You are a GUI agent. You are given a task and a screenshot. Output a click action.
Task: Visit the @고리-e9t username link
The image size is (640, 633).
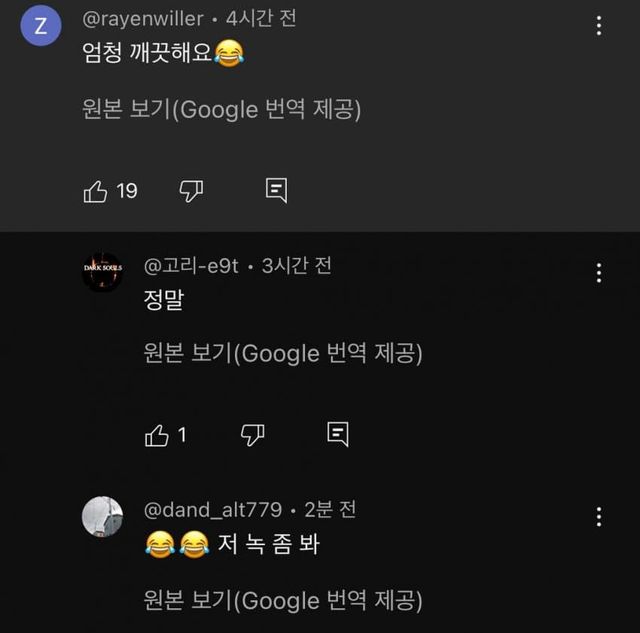[192, 265]
